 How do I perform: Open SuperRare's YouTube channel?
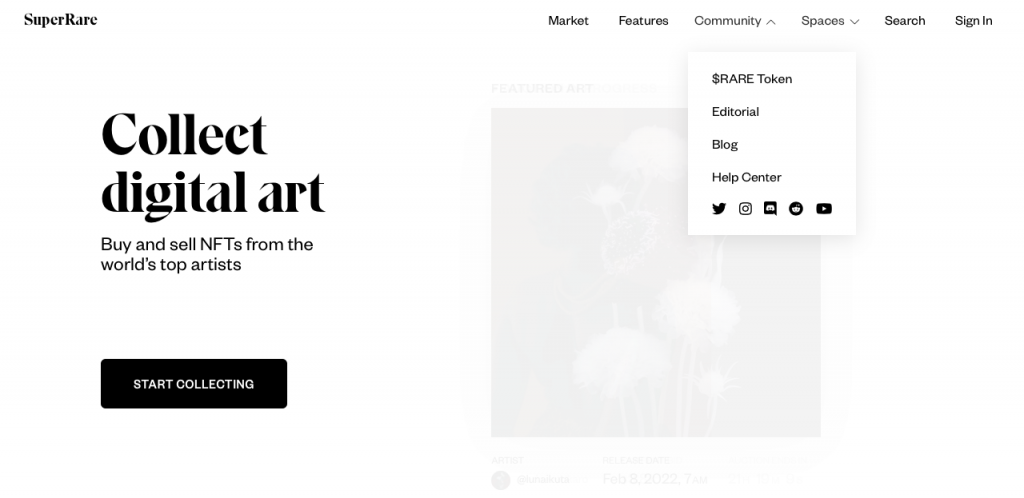coord(824,209)
